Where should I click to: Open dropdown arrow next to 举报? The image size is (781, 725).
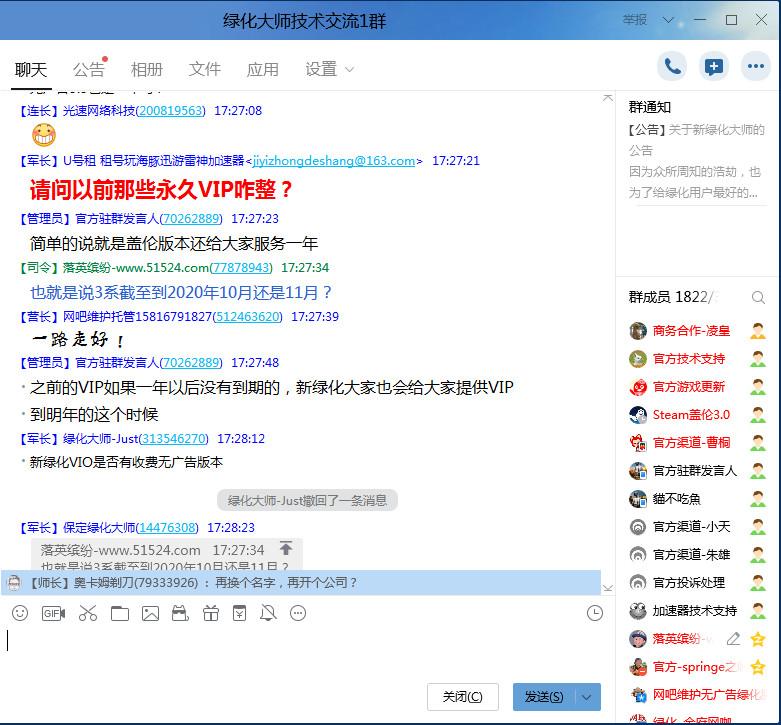tap(668, 20)
